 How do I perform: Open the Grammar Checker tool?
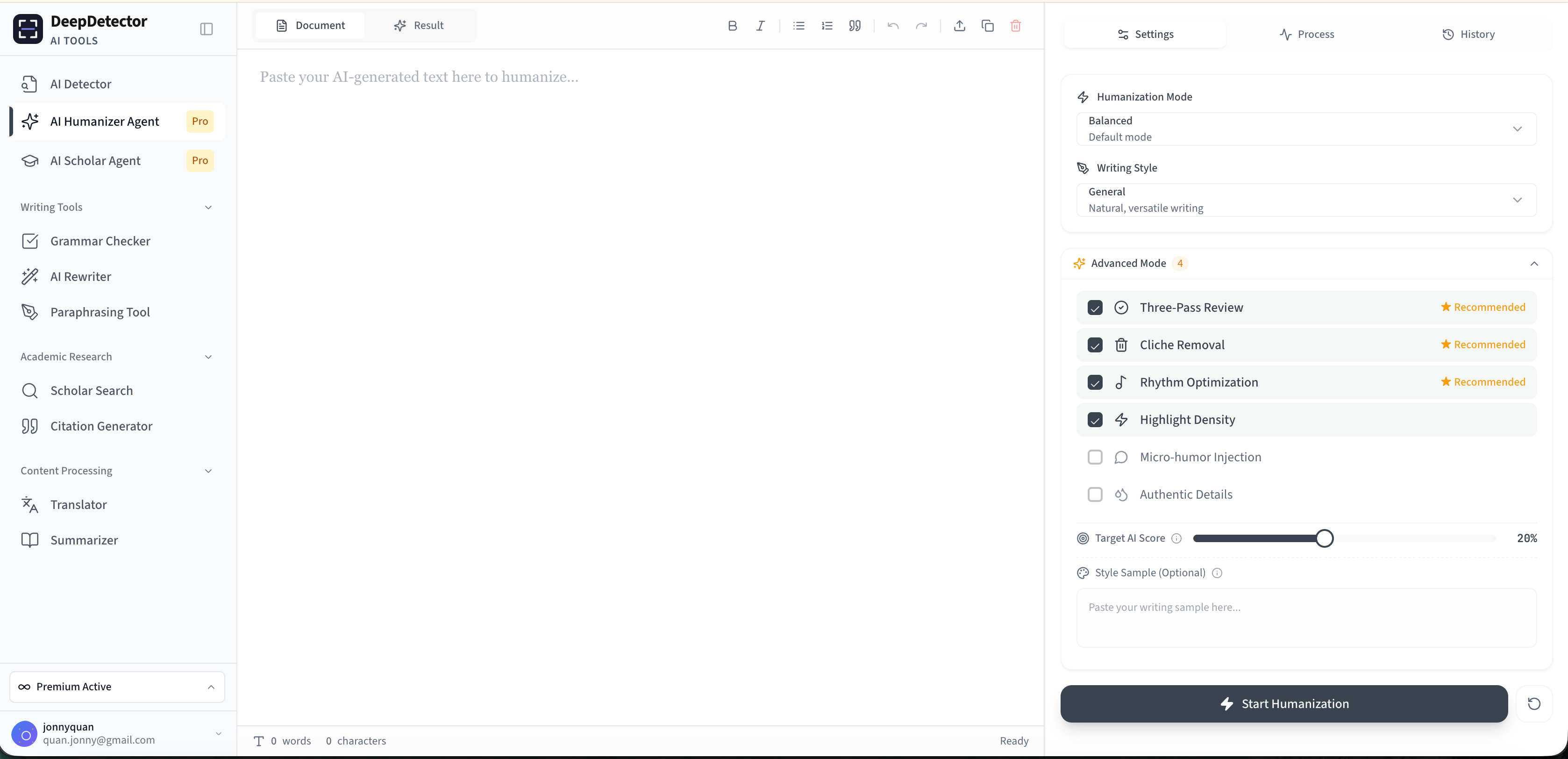[100, 241]
